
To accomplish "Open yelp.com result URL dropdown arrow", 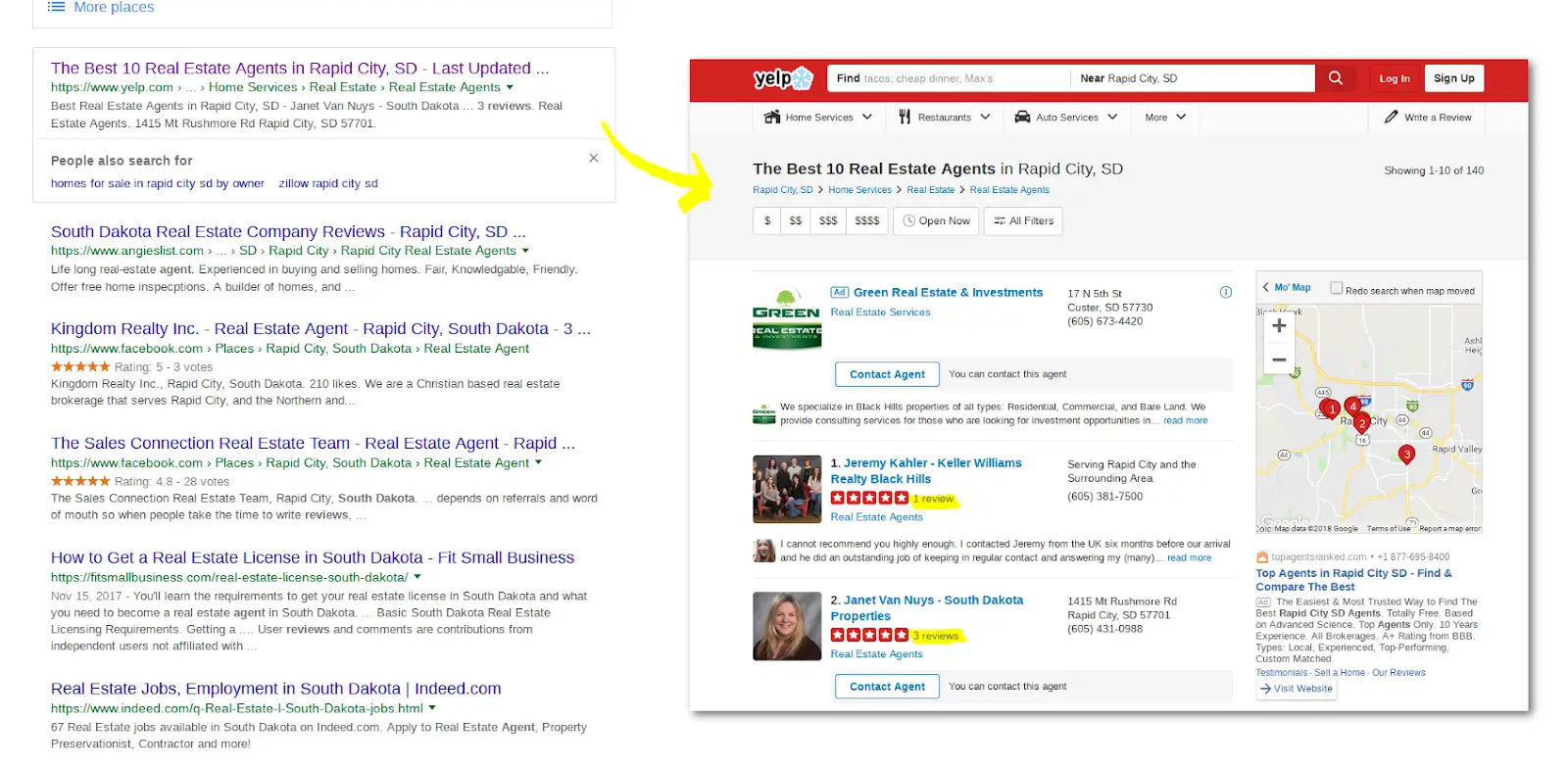I will pyautogui.click(x=510, y=87).
